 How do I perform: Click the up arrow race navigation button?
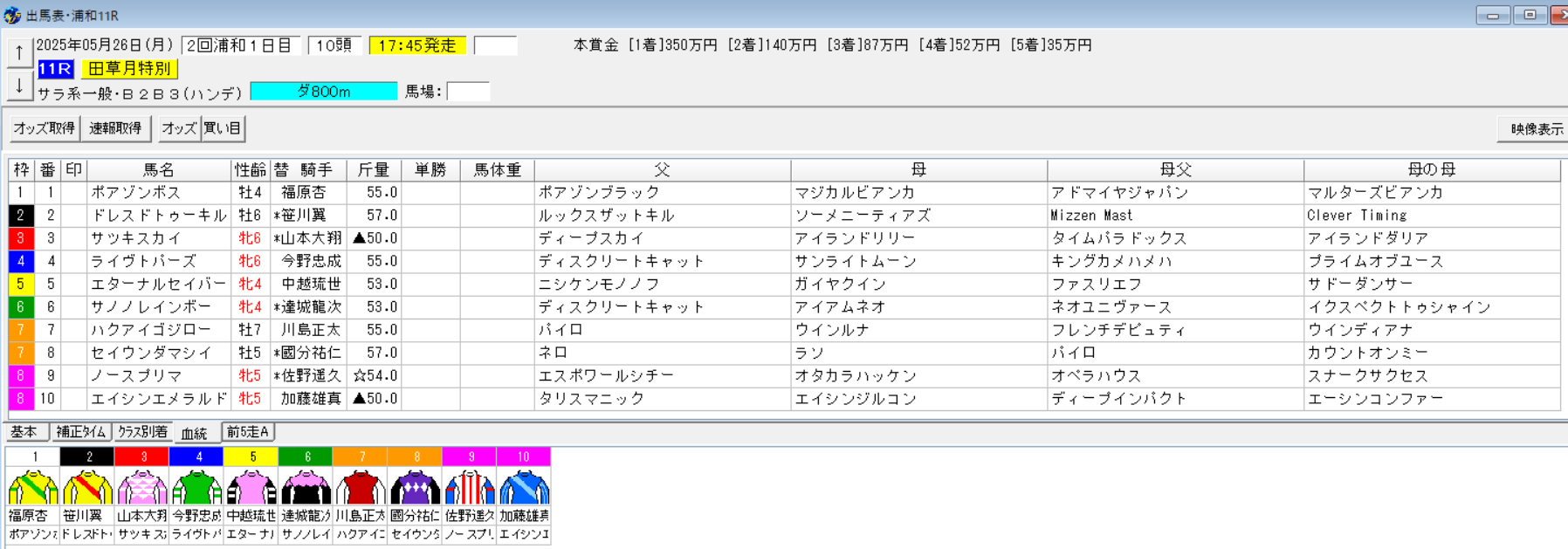pyautogui.click(x=19, y=53)
